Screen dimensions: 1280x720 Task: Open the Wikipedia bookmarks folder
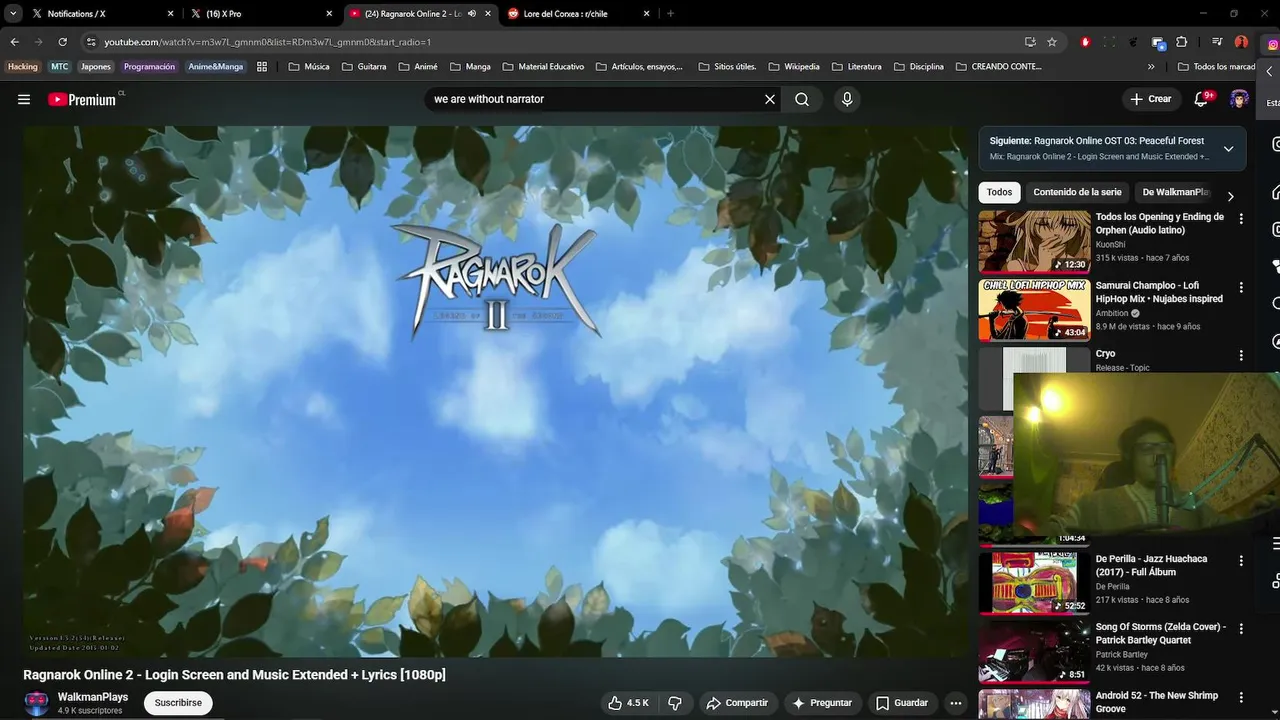794,67
